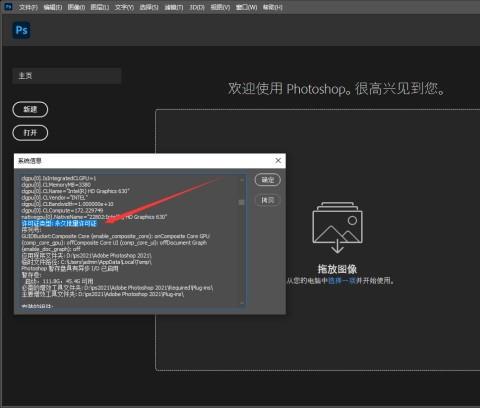Image resolution: width=480 pixels, height=409 pixels.
Task: Click the 系统信息 dialog title
Action: click(30, 161)
